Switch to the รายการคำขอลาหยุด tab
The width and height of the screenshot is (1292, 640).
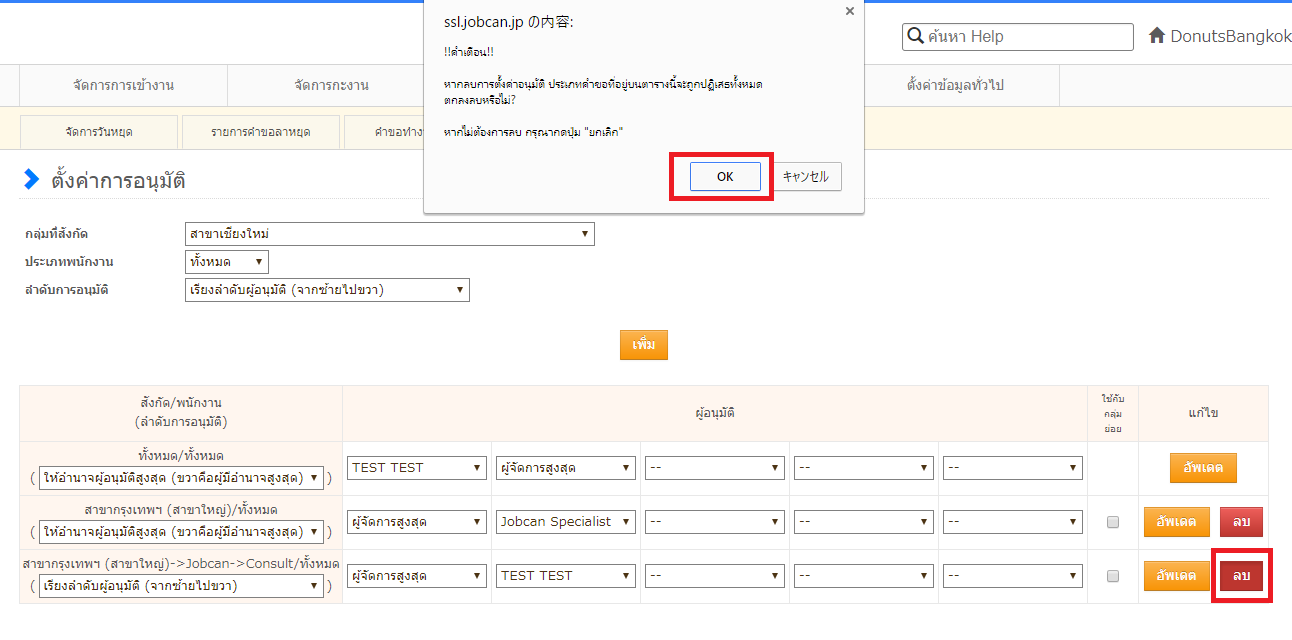(260, 131)
